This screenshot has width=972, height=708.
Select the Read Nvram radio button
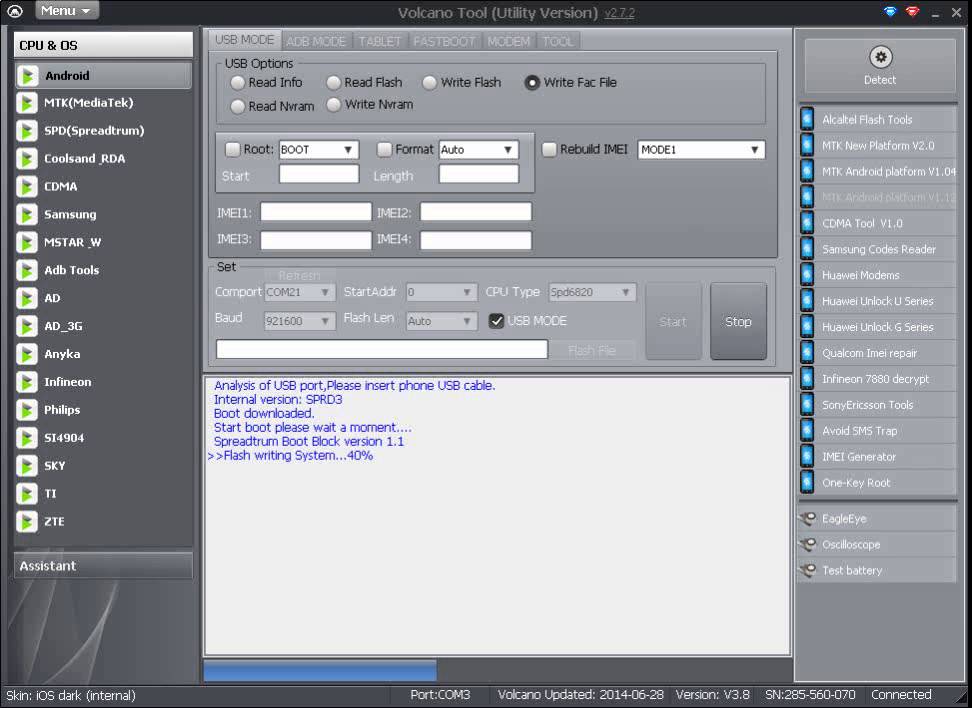pos(237,106)
